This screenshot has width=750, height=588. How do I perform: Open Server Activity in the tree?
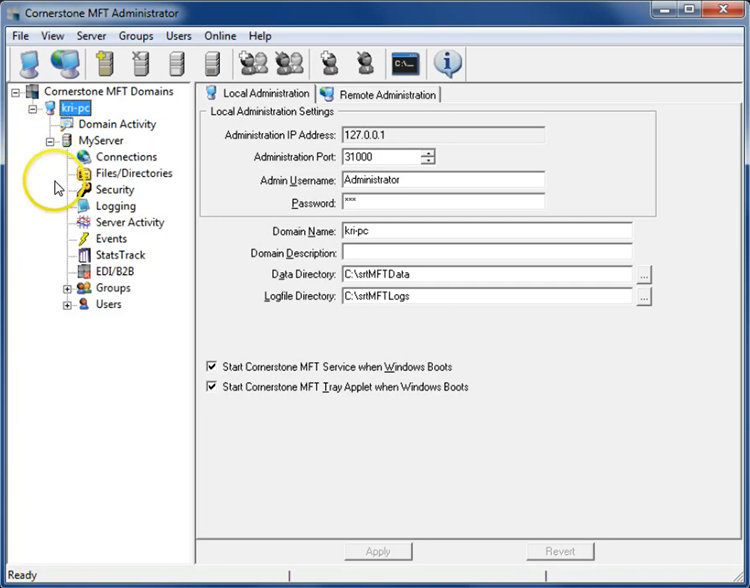pos(130,222)
